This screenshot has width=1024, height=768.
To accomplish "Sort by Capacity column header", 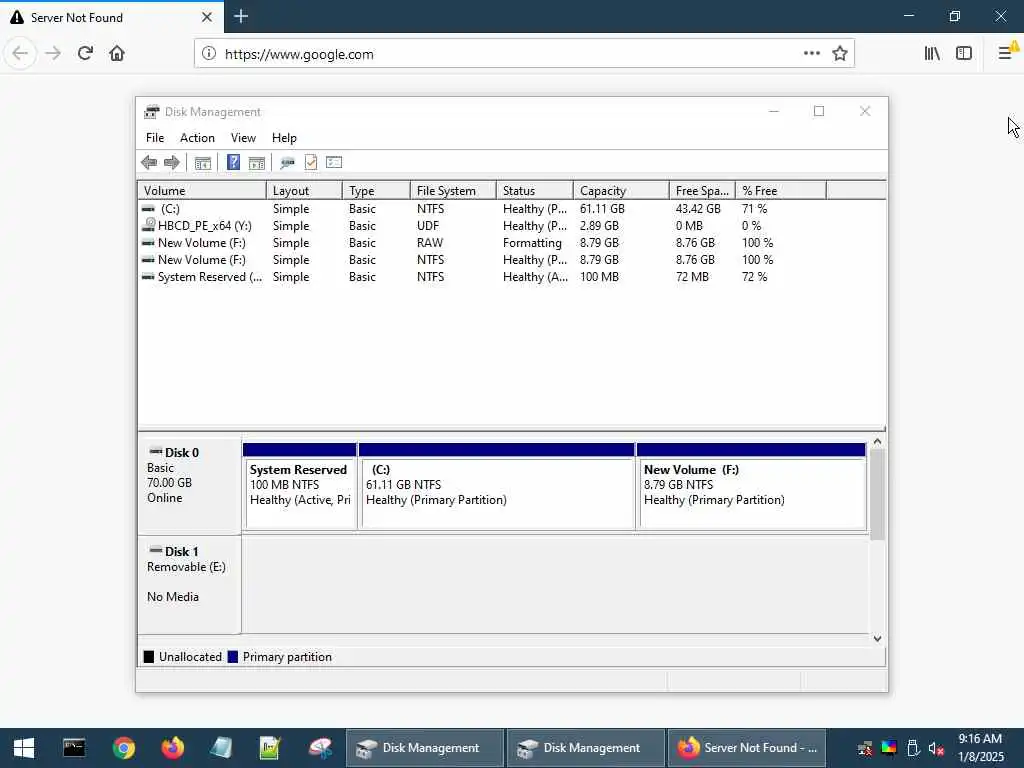I will [621, 191].
